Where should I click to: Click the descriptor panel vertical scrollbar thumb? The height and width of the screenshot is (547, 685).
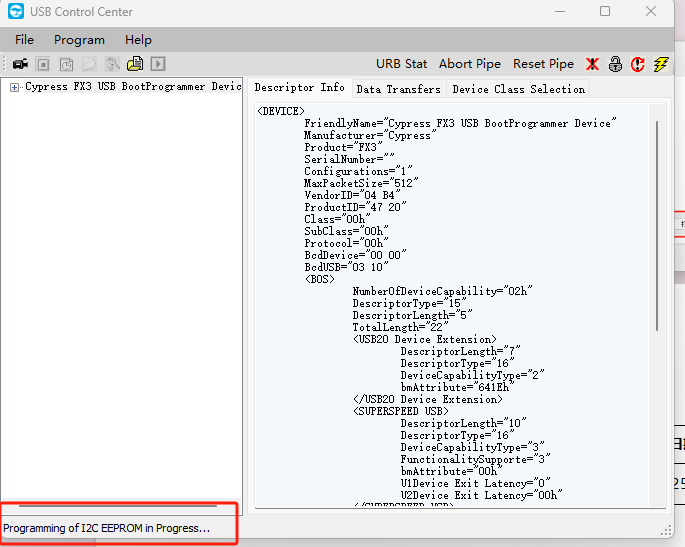point(657,226)
